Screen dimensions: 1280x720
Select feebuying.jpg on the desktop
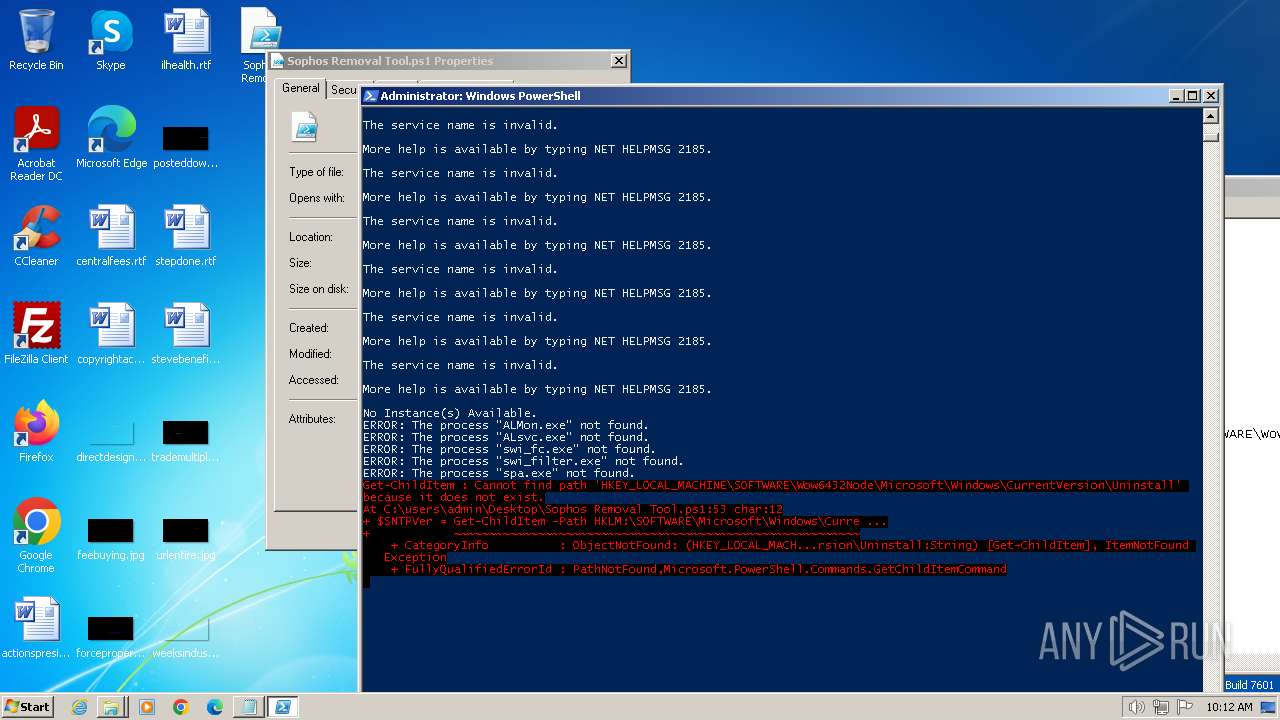coord(111,536)
